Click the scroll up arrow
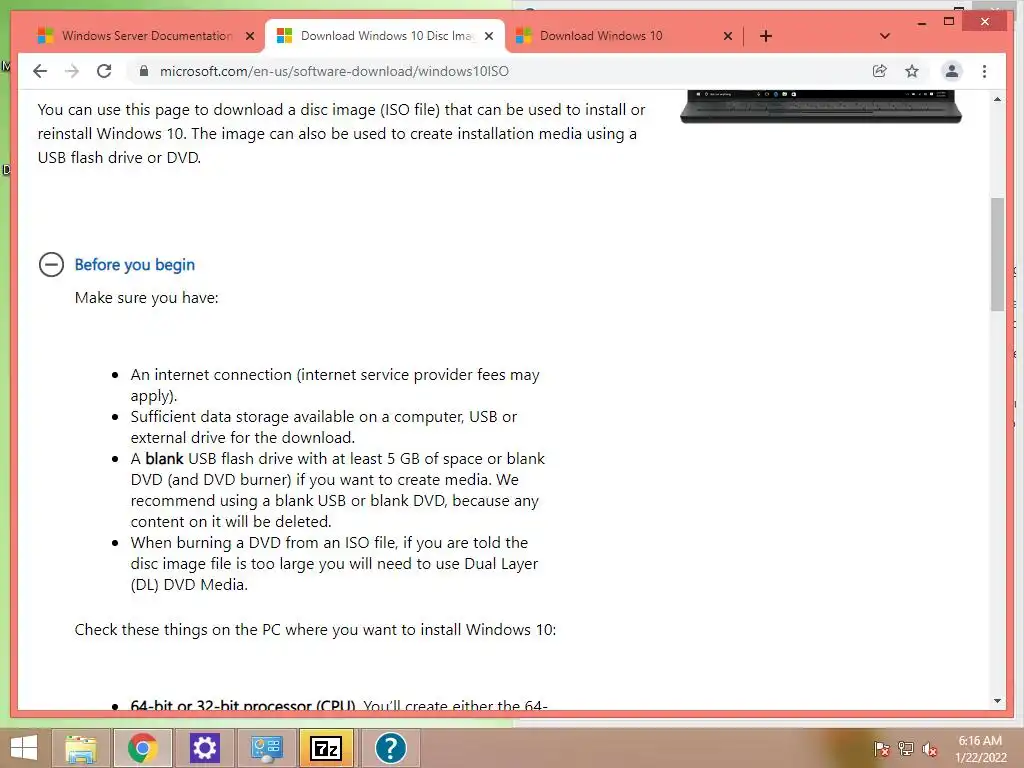 (997, 99)
